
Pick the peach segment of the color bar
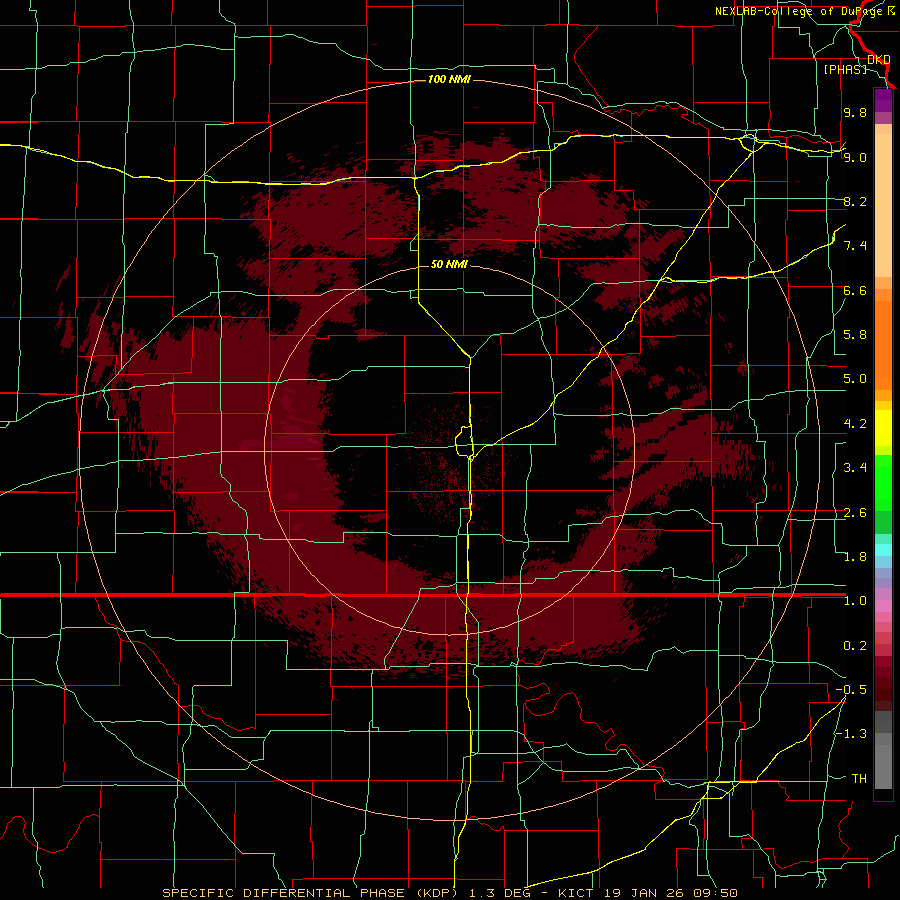883,205
